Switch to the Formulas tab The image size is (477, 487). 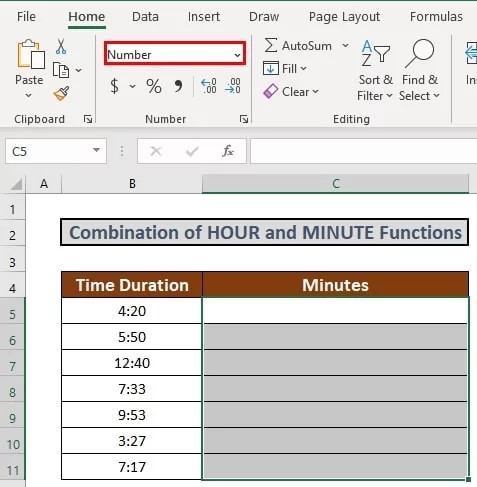pyautogui.click(x=436, y=17)
